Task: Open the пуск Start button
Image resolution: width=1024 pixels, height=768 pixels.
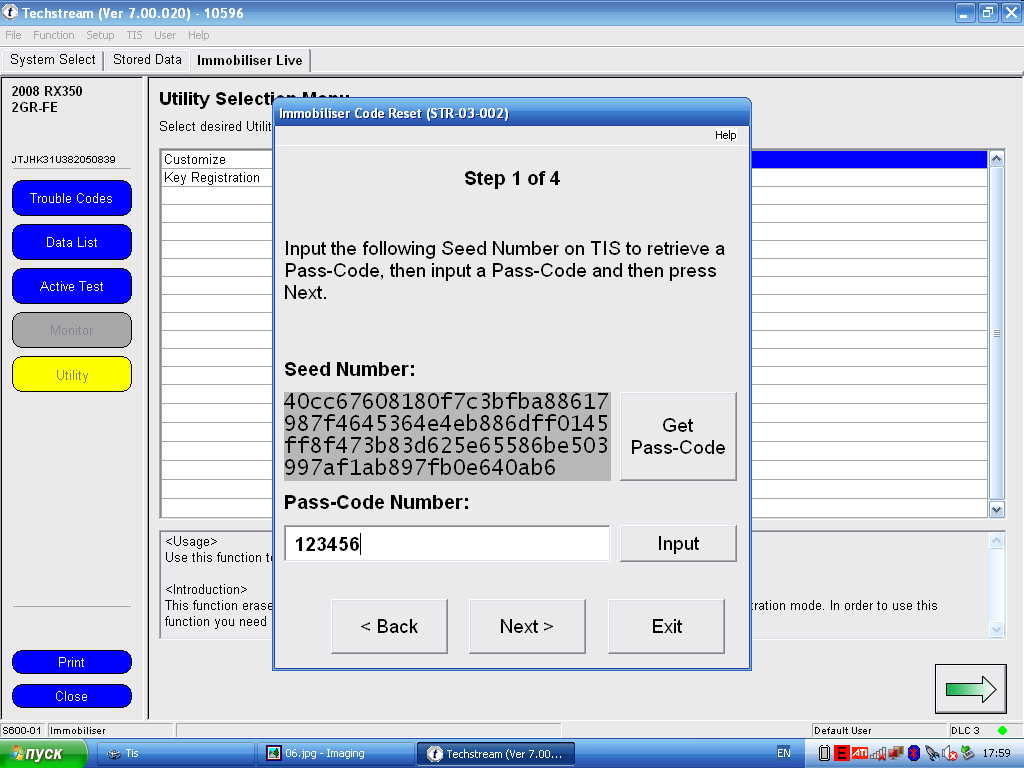Action: click(x=43, y=754)
